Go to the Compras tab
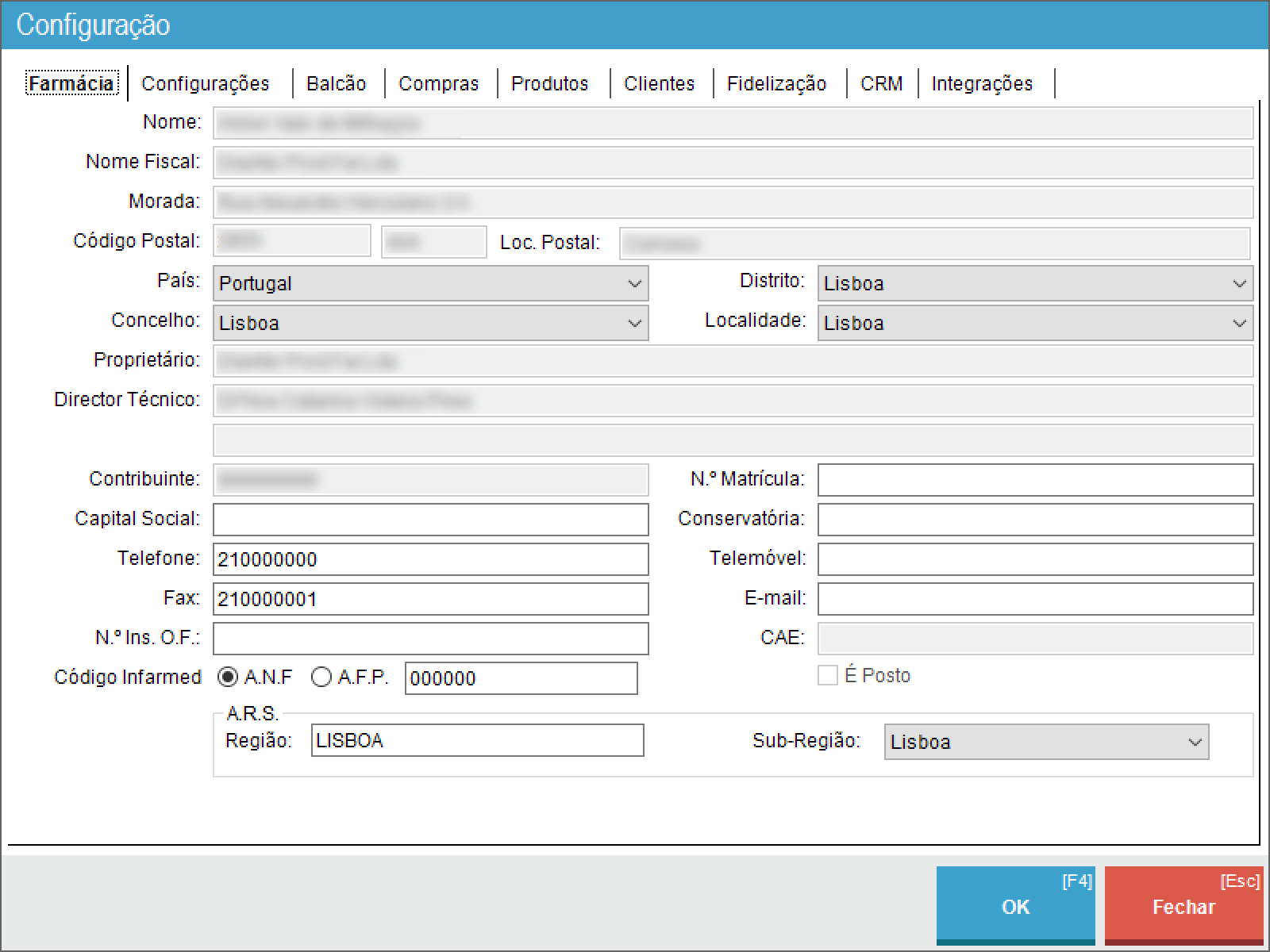The height and width of the screenshot is (952, 1270). point(439,83)
